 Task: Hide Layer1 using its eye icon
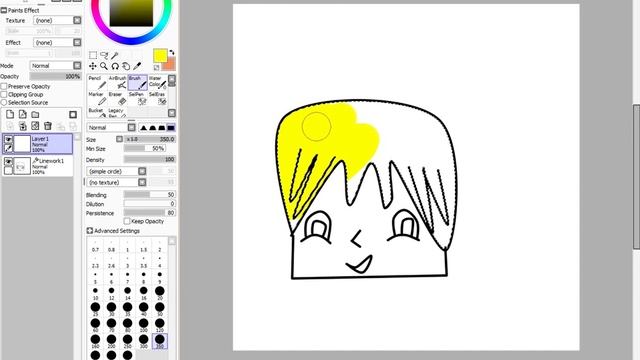point(8,140)
